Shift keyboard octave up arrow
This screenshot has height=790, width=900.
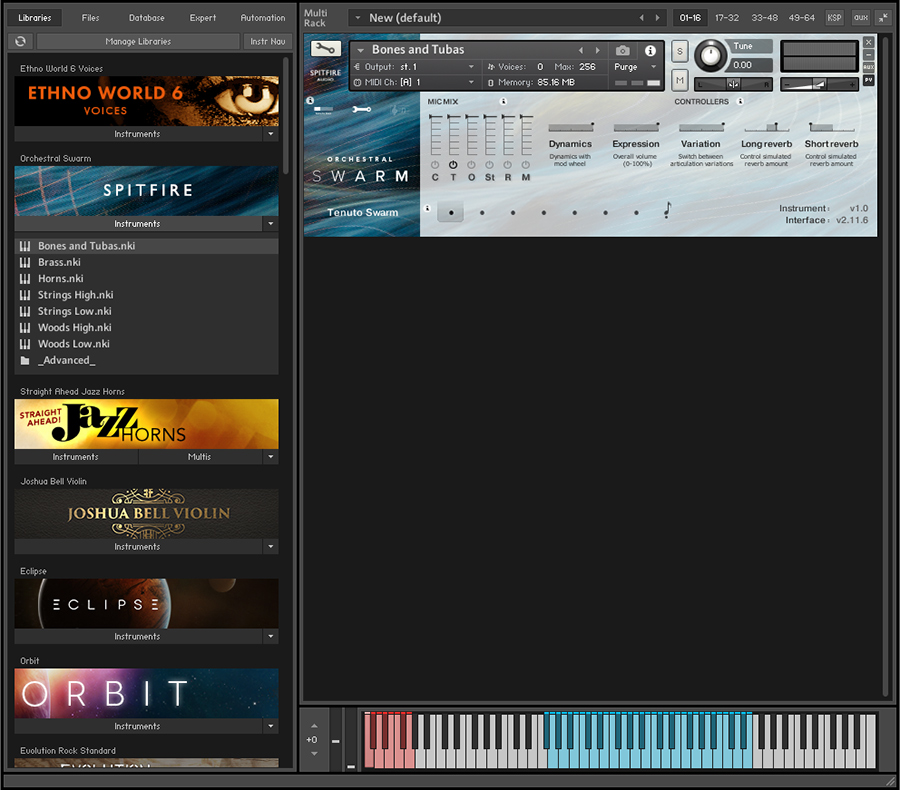(x=314, y=726)
